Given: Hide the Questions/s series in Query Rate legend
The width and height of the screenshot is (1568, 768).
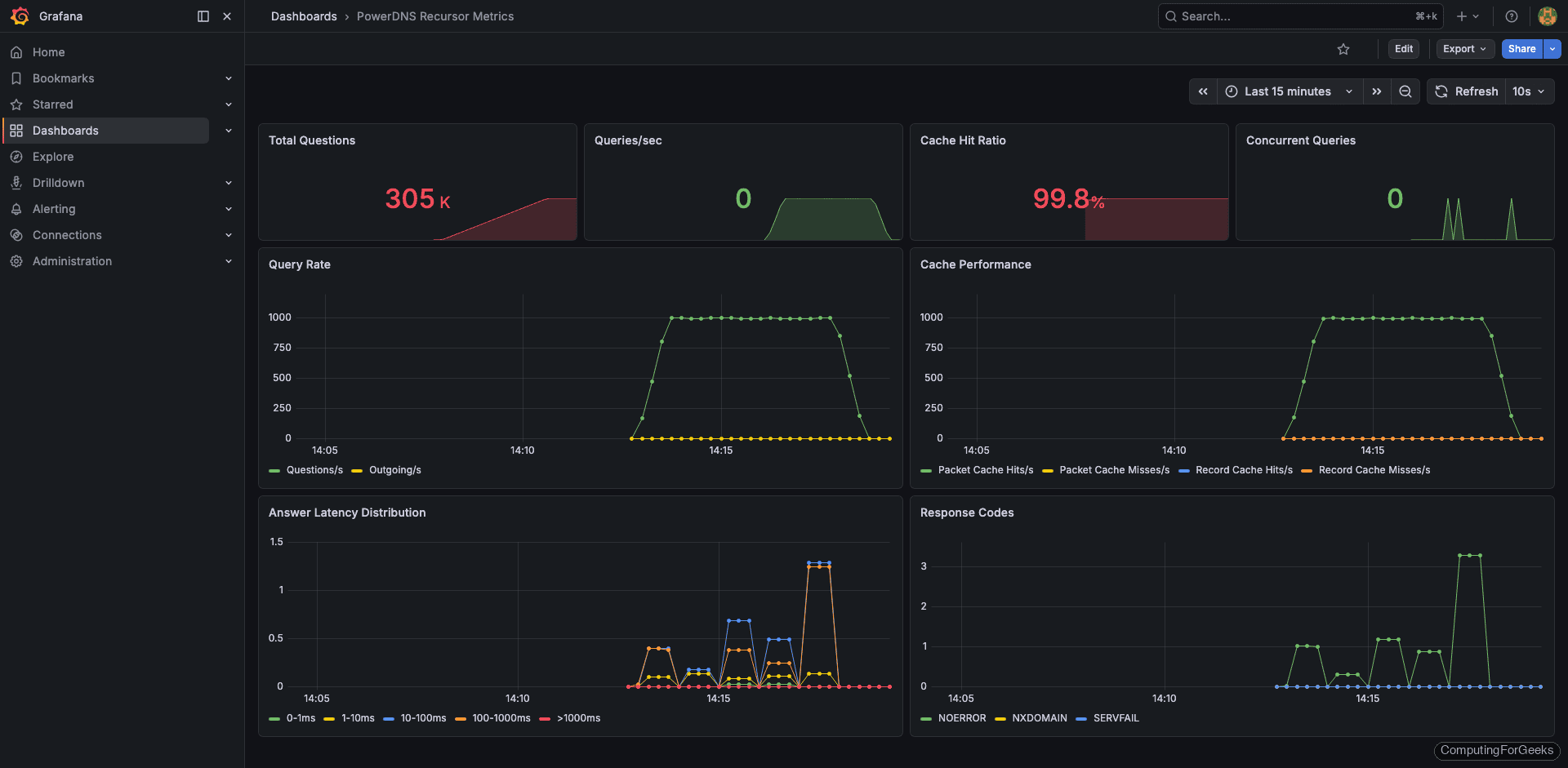Looking at the screenshot, I should (314, 470).
